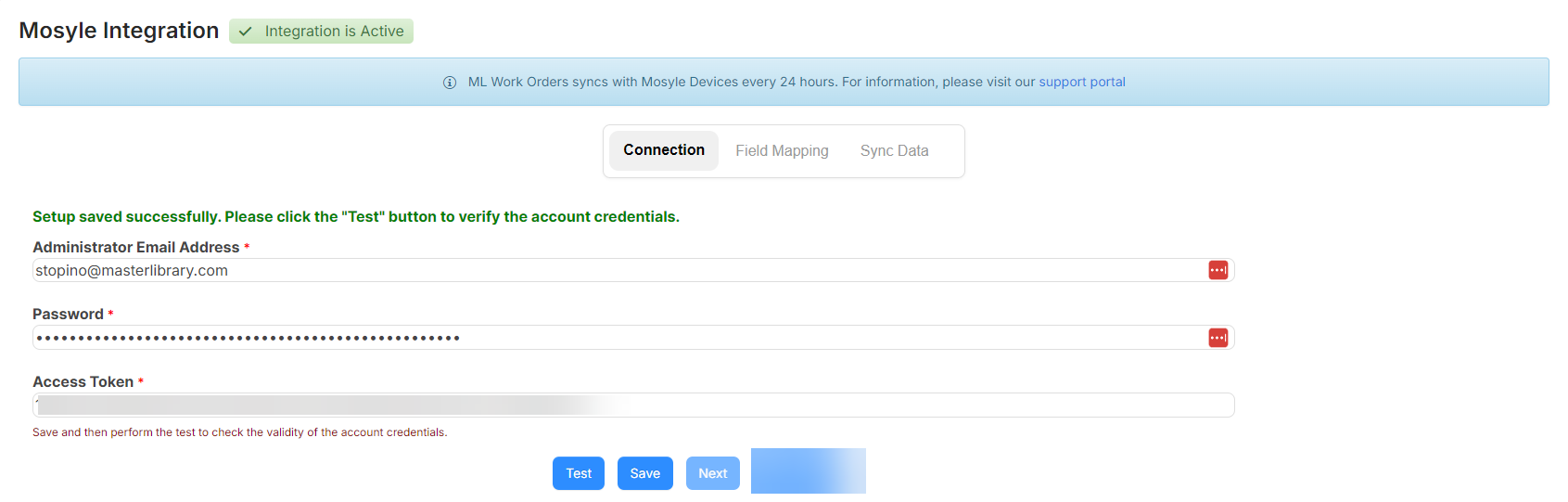The image size is (1568, 502).
Task: Focus the Access Token input field
Action: click(x=633, y=405)
